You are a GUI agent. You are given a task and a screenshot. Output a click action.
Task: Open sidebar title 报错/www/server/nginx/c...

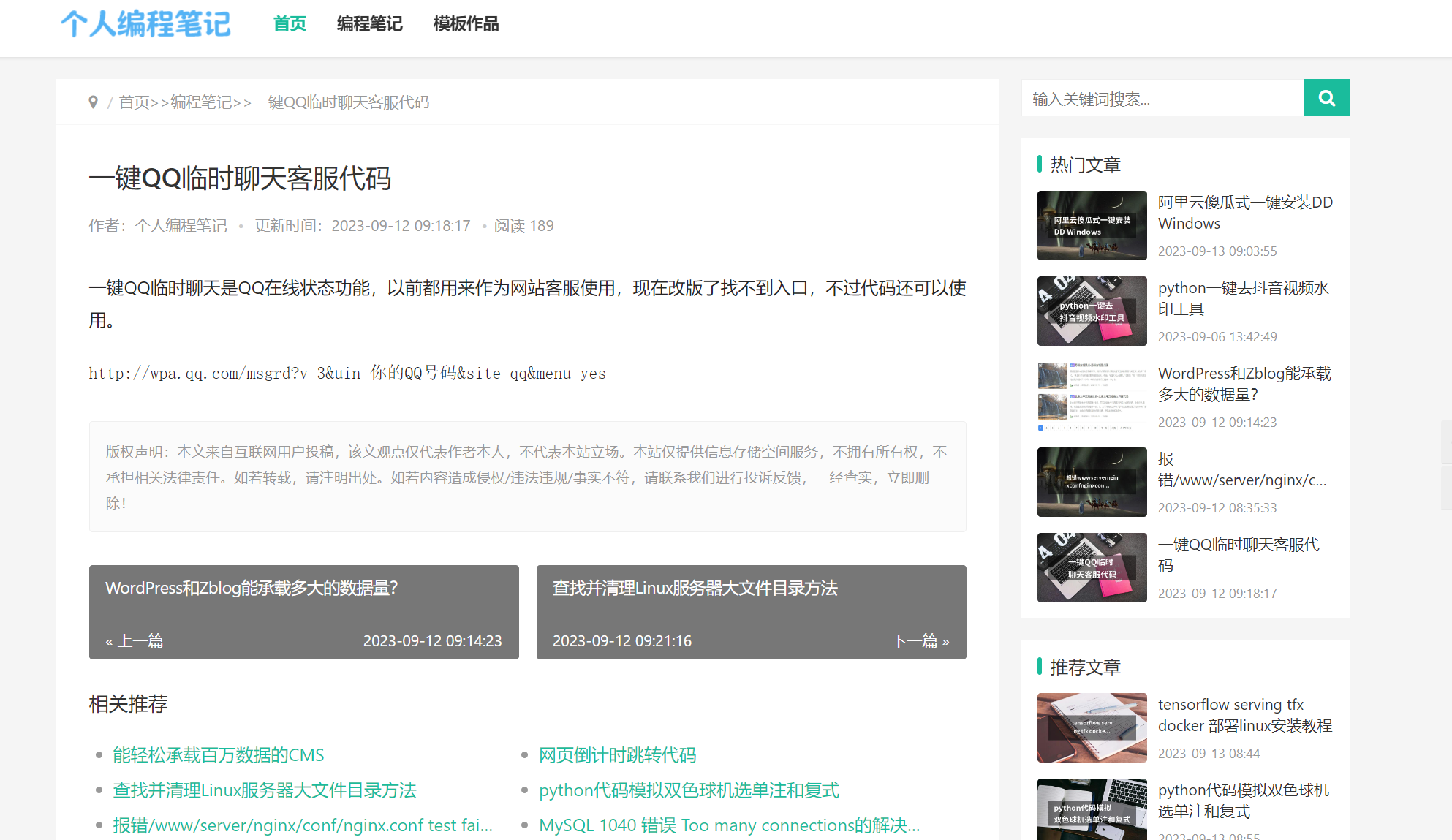(x=1242, y=469)
